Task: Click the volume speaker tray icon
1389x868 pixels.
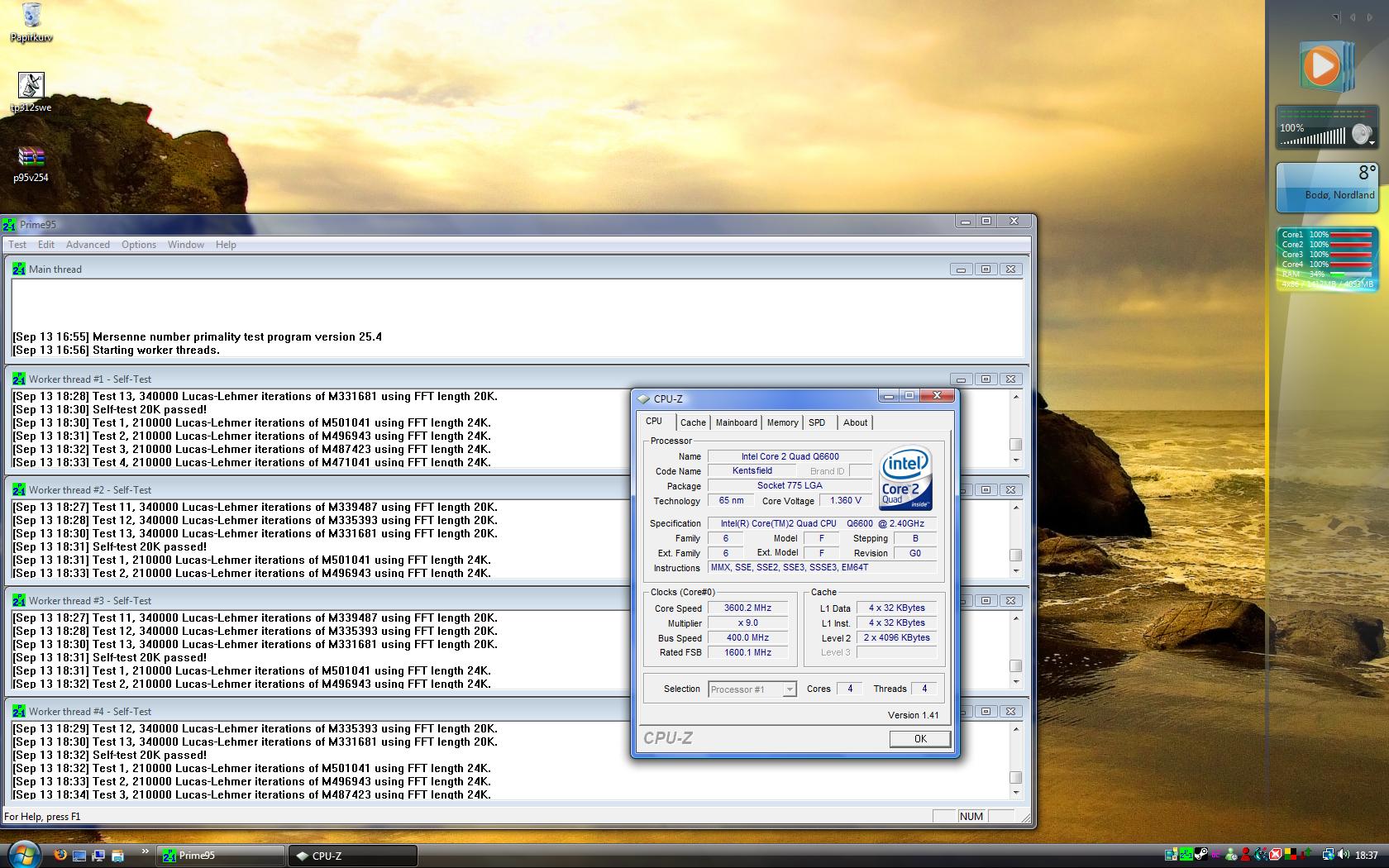Action: pos(1343,855)
